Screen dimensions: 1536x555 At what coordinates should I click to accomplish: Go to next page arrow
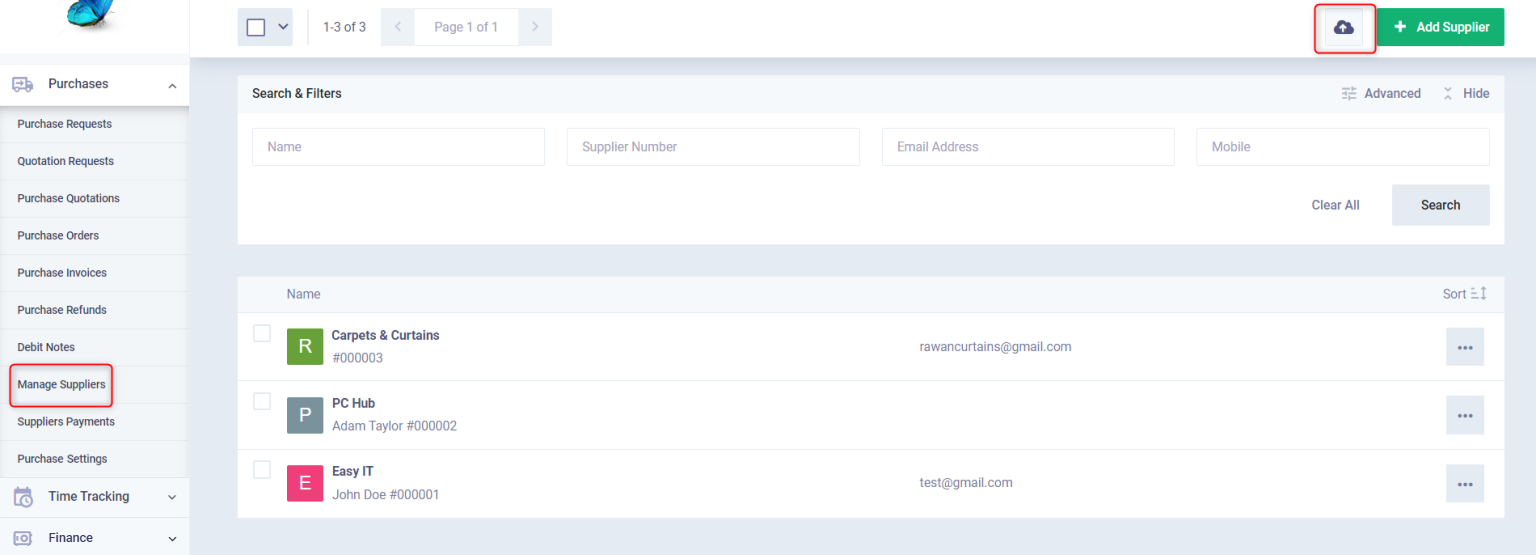coord(535,27)
